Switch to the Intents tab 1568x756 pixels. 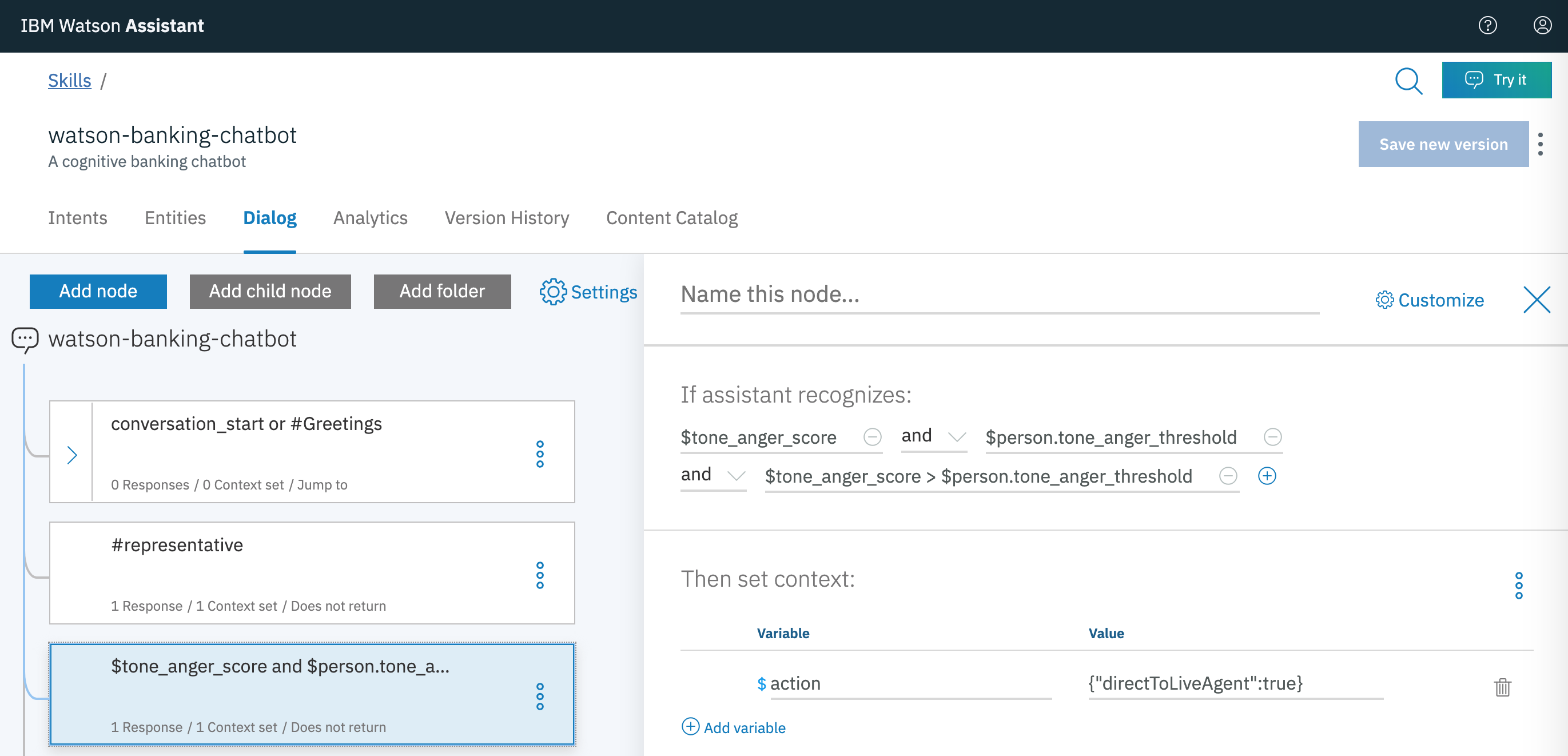pos(77,218)
